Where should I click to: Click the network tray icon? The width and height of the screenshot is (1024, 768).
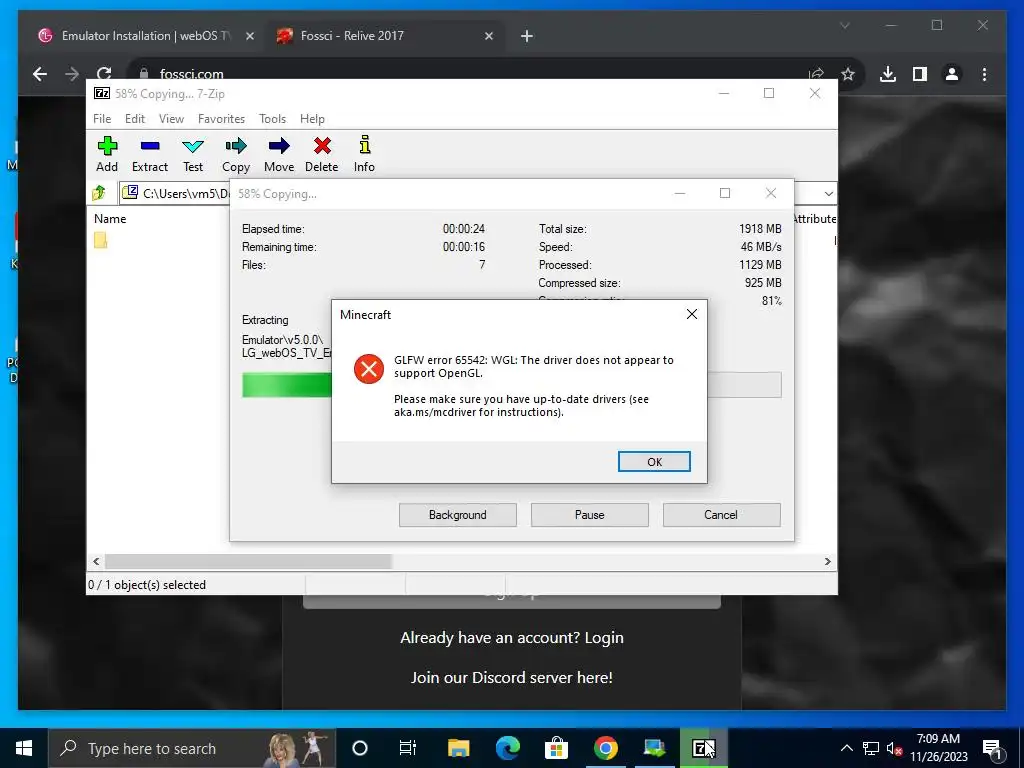pyautogui.click(x=871, y=748)
